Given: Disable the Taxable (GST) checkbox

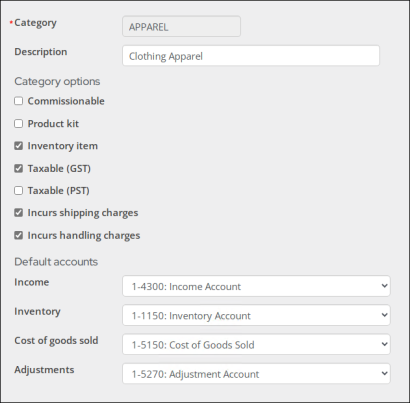Looking at the screenshot, I should click(19, 168).
